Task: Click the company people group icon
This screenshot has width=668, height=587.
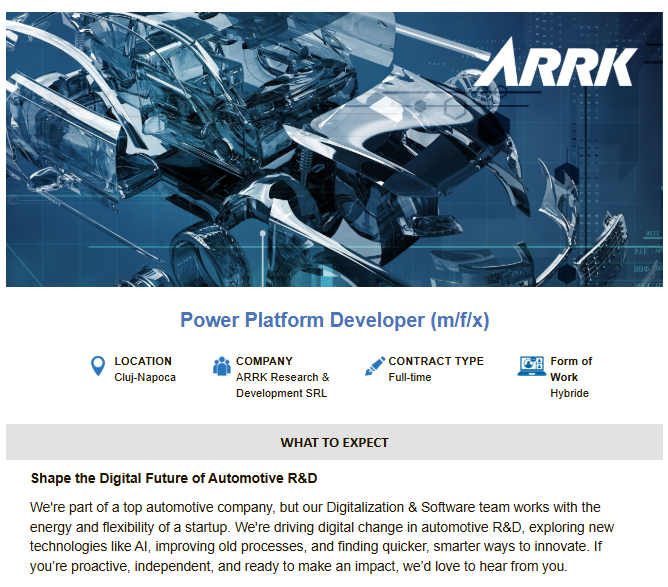Action: [x=221, y=367]
